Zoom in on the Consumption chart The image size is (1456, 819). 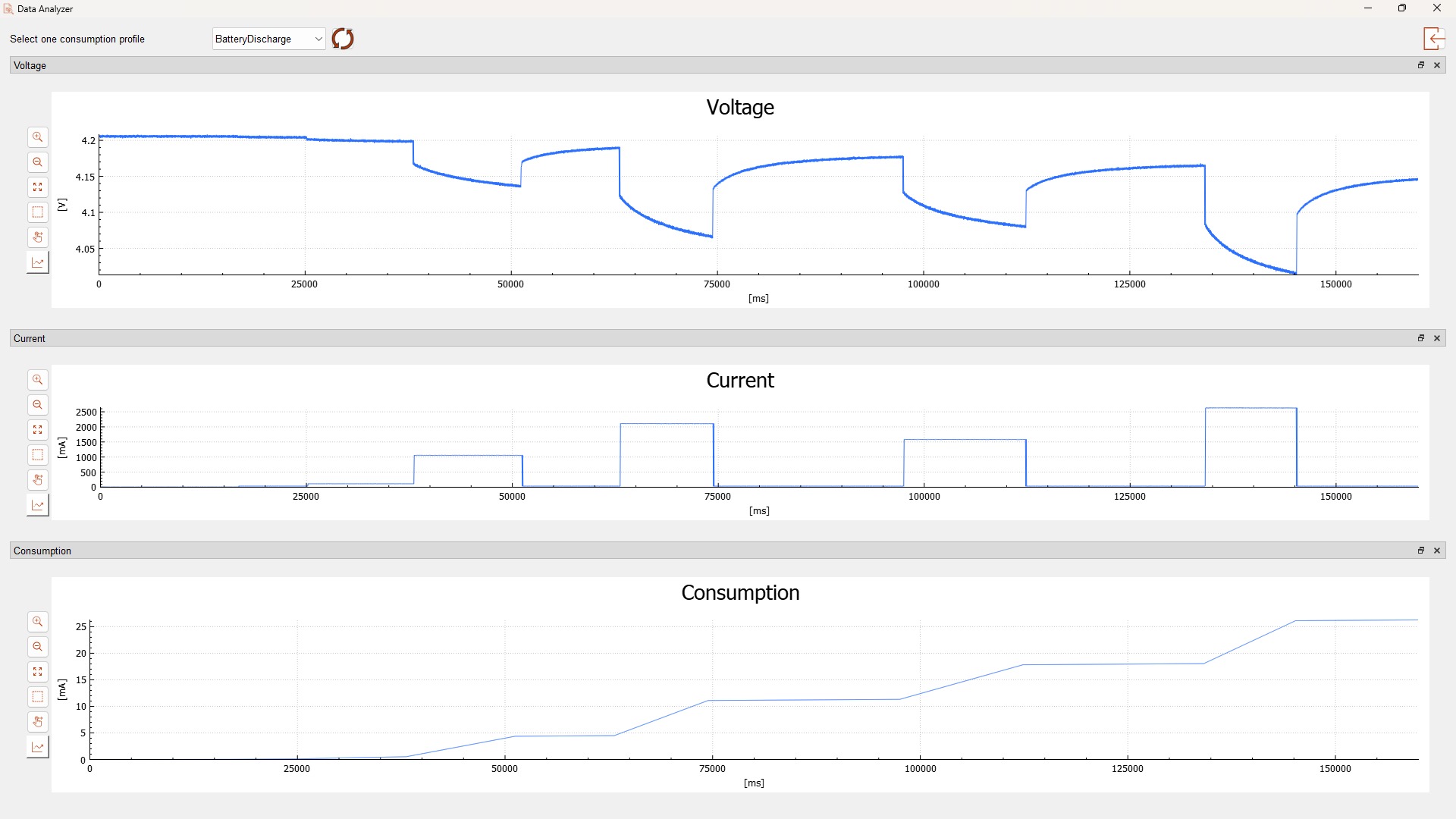[37, 622]
